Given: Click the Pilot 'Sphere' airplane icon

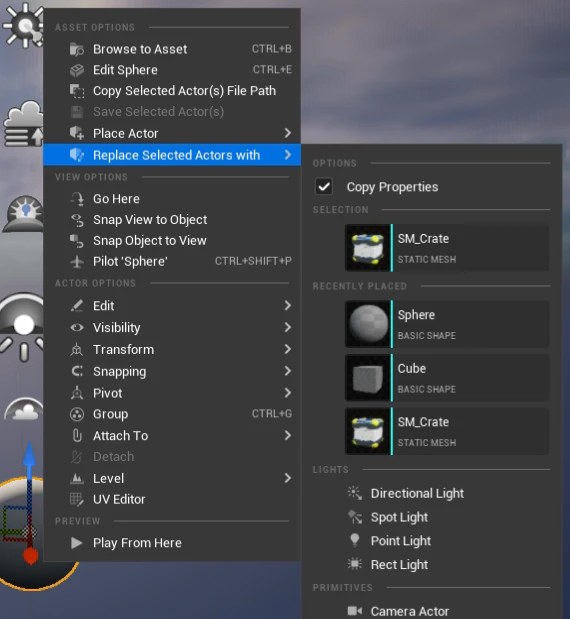Looking at the screenshot, I should pos(77,261).
